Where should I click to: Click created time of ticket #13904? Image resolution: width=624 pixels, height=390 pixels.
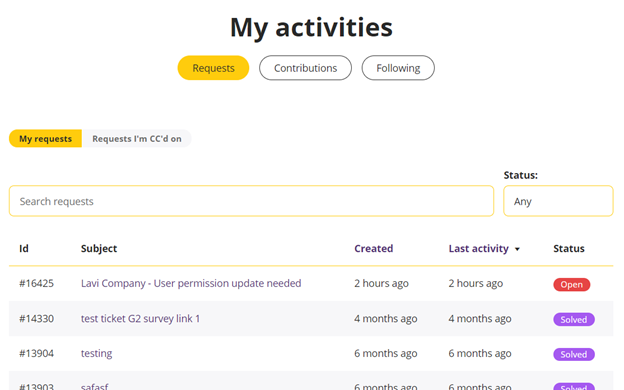[x=386, y=353]
